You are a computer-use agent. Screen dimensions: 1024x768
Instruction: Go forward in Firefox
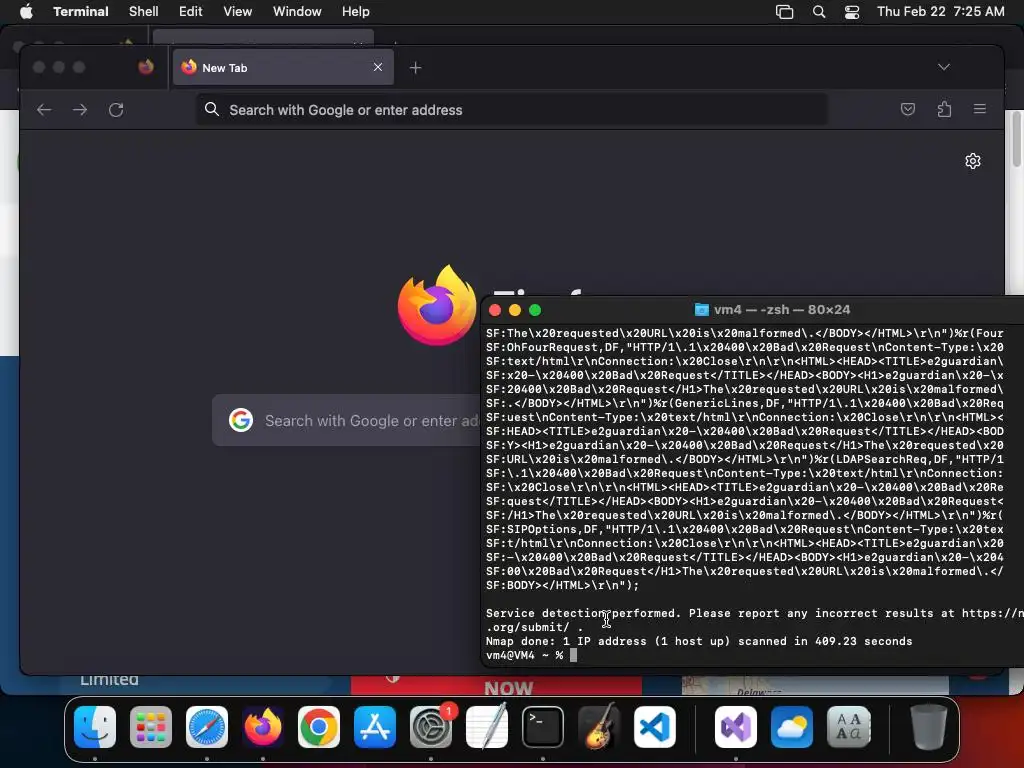click(80, 110)
